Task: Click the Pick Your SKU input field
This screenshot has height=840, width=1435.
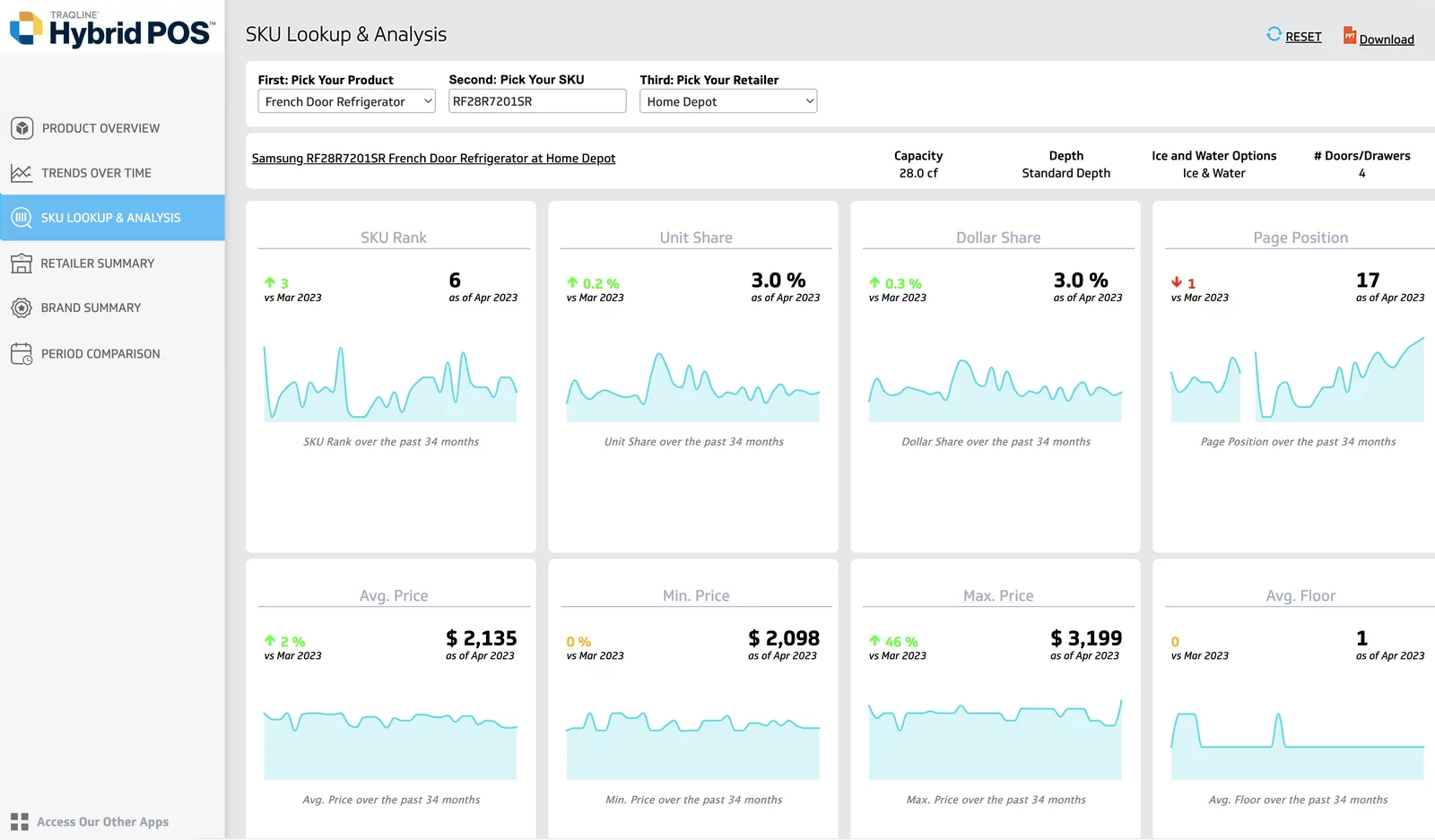Action: click(x=537, y=101)
